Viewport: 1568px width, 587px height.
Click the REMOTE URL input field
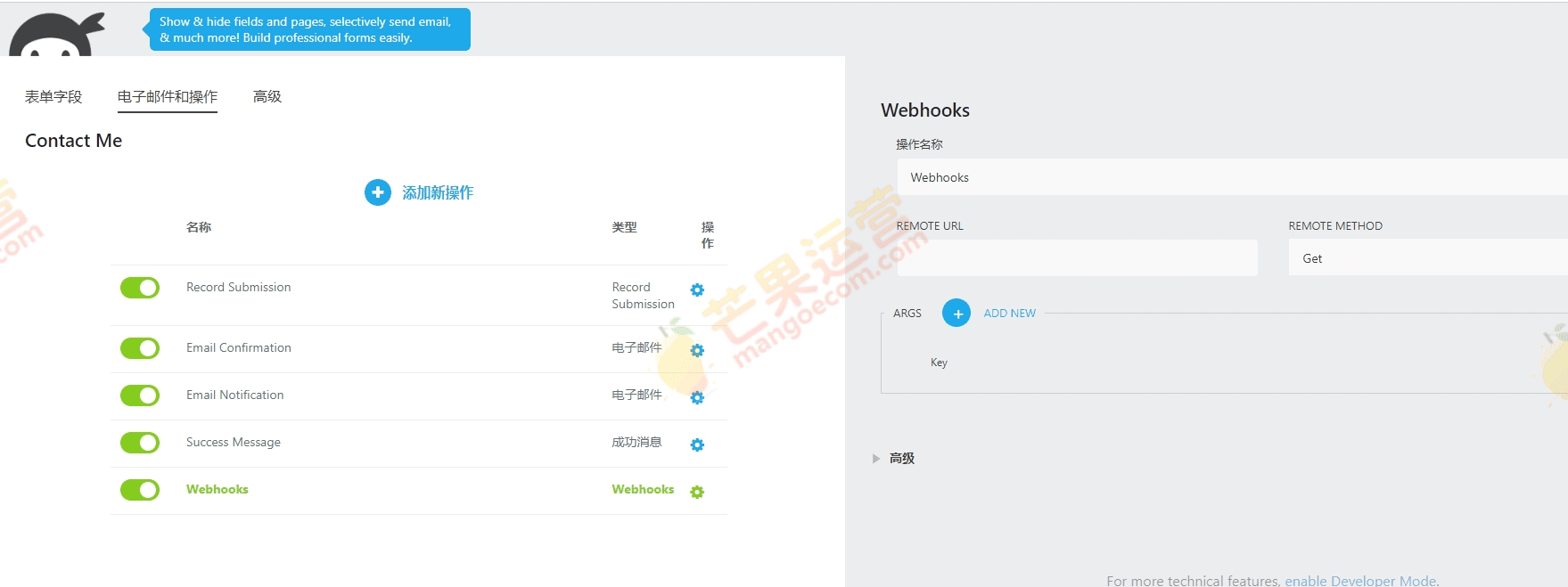click(1077, 258)
